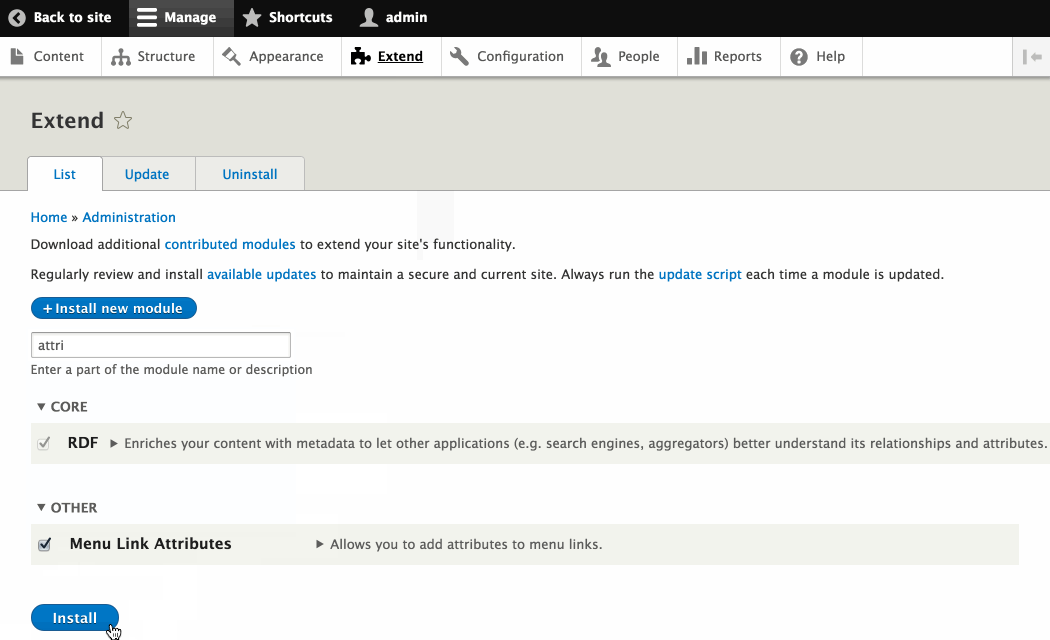Click the Extend puzzle piece icon
This screenshot has height=640, width=1050.
[360, 56]
